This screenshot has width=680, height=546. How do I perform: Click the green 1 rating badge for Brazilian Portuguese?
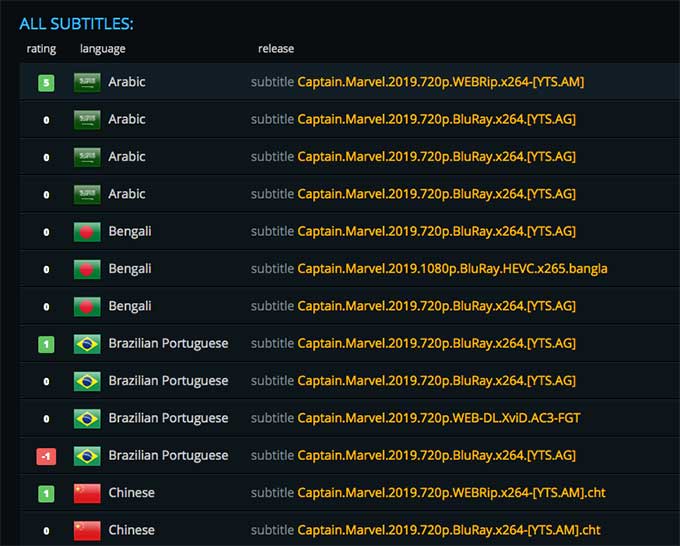point(46,344)
